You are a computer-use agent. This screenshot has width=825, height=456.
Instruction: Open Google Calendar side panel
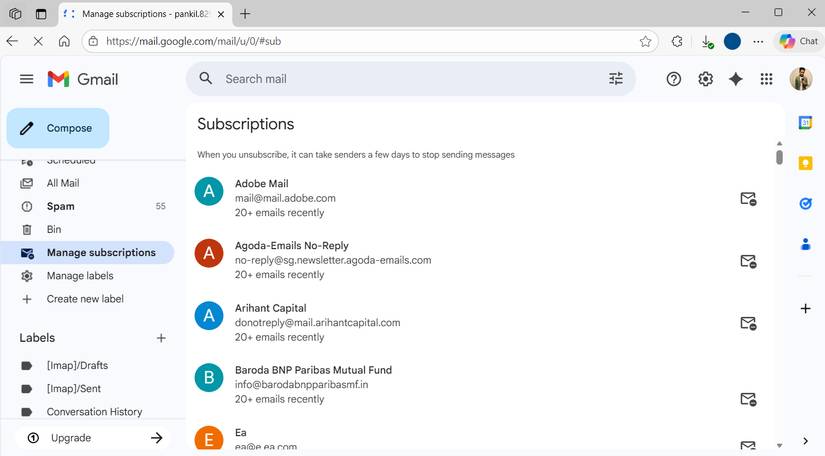coord(805,123)
